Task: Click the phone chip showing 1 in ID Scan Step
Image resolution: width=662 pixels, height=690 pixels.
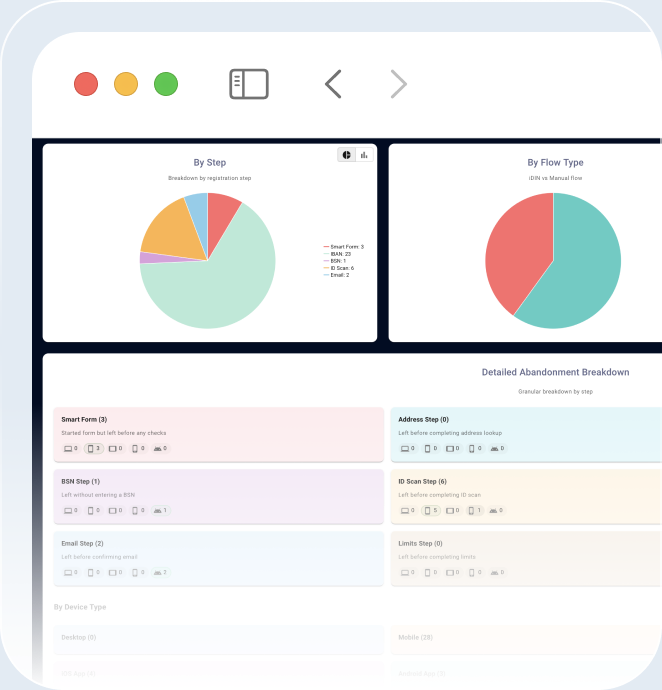Action: click(x=475, y=510)
